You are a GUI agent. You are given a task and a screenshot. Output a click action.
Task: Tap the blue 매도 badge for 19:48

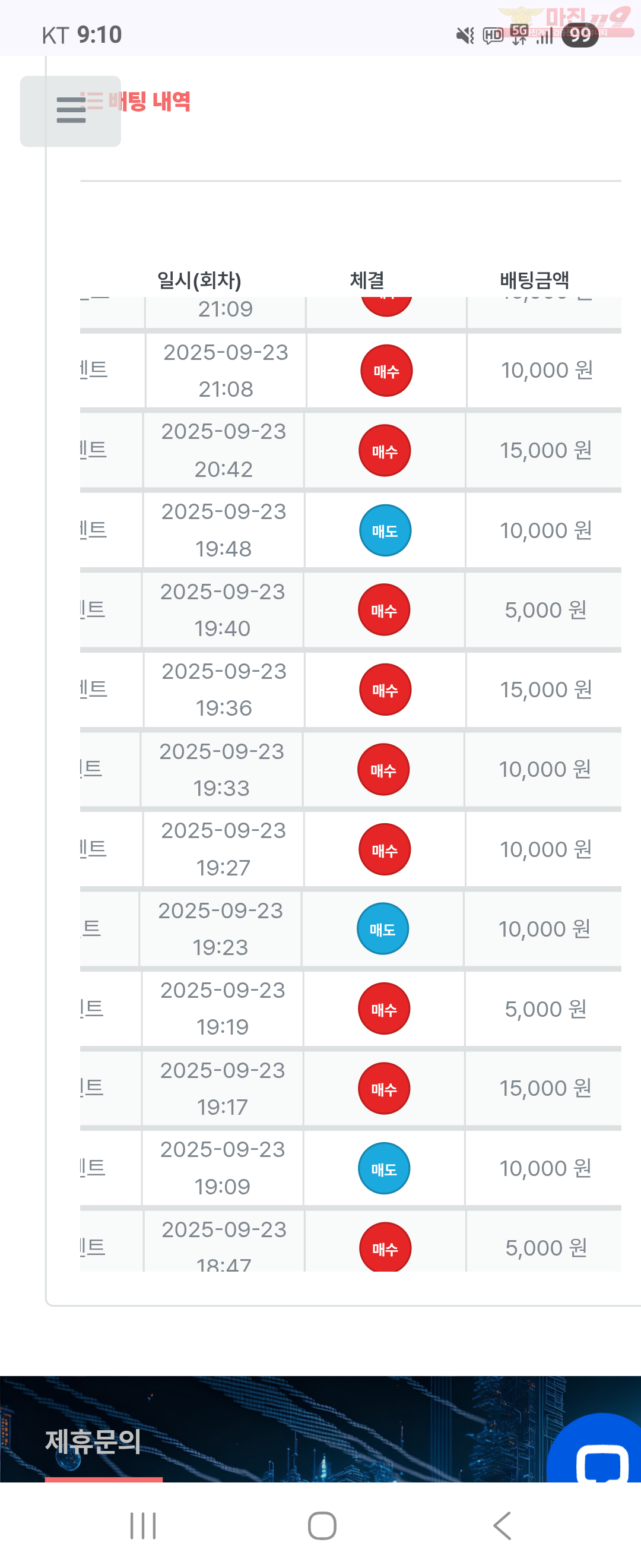coord(385,530)
